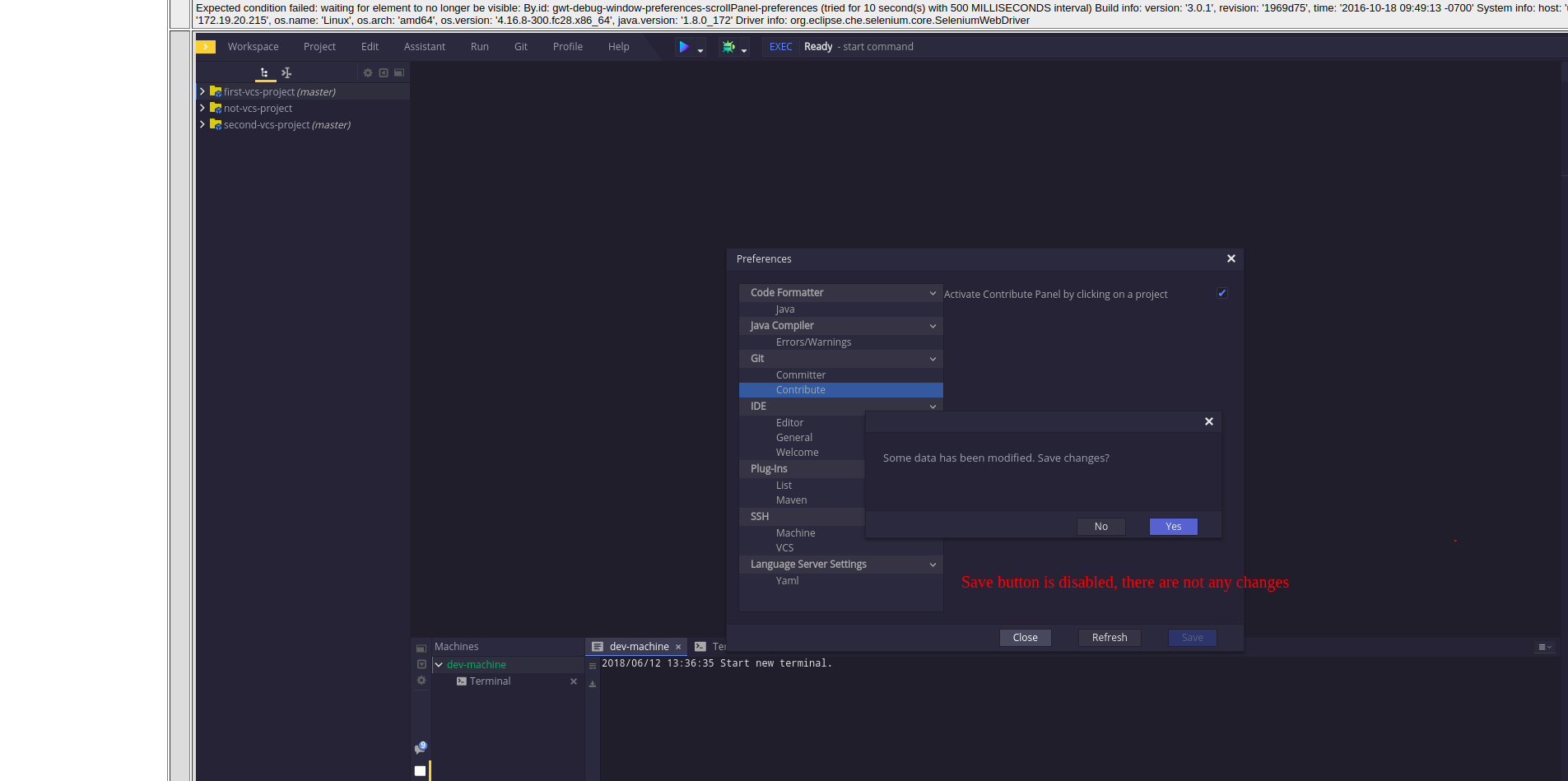Open project explorer settings gear
1568x781 pixels.
pyautogui.click(x=368, y=72)
